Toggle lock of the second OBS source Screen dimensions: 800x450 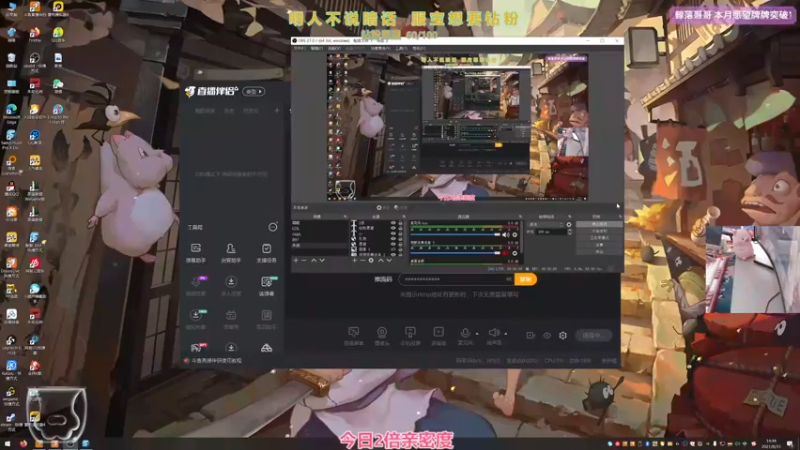click(x=400, y=228)
